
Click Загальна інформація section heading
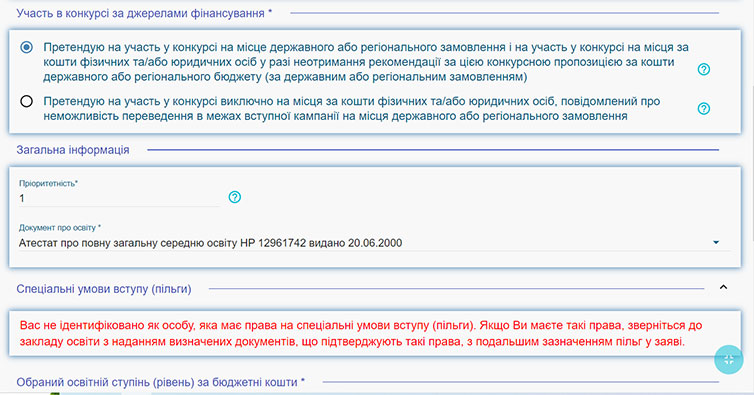tap(73, 150)
